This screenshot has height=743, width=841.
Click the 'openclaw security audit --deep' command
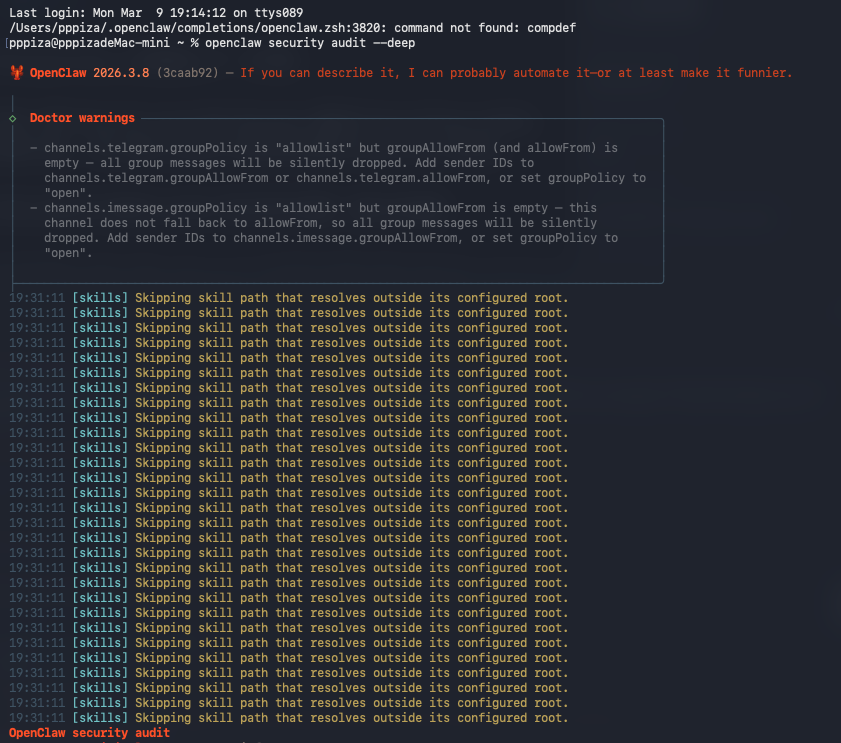[310, 43]
